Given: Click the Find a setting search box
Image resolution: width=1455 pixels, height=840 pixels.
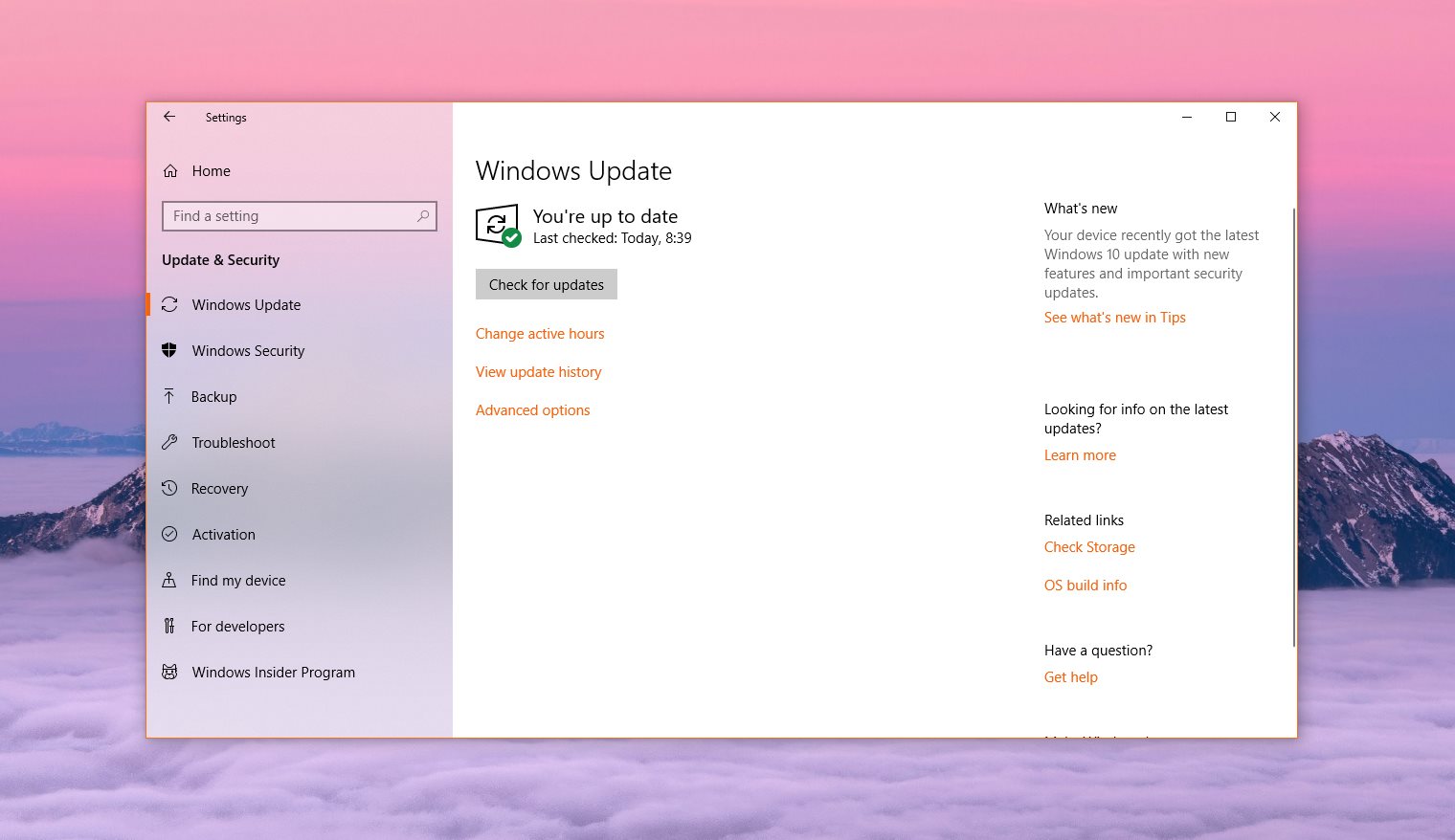Looking at the screenshot, I should click(300, 216).
